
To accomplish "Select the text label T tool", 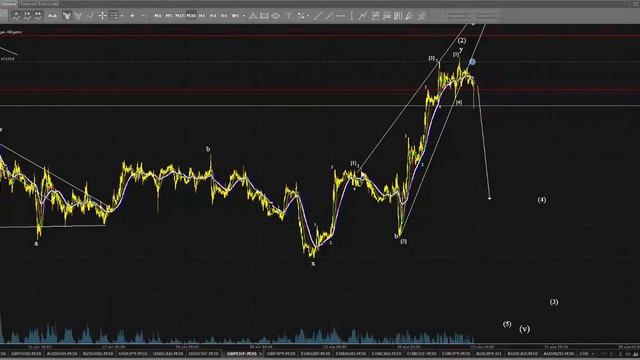I will (x=289, y=16).
